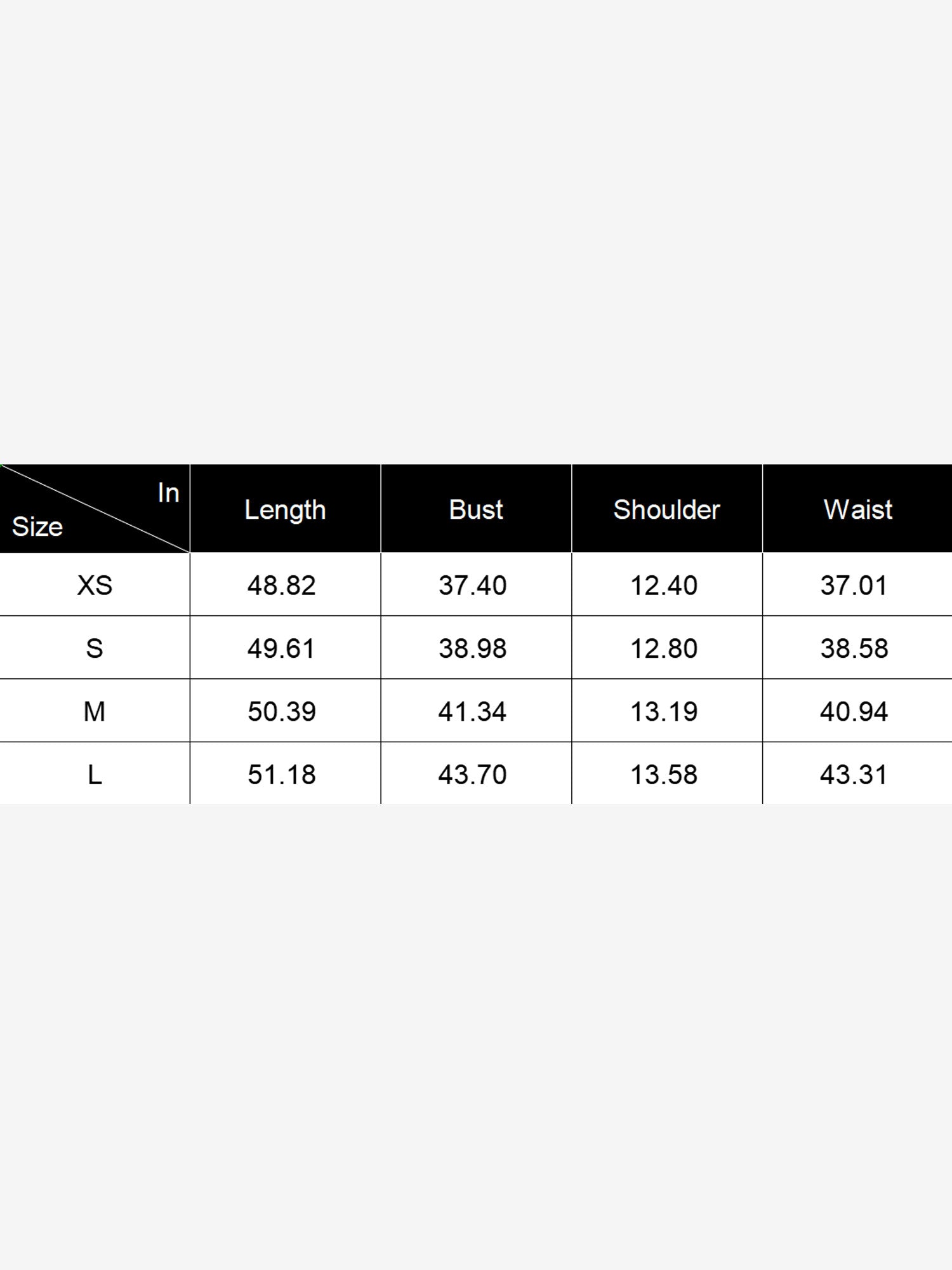Click the Bust column header
This screenshot has height=1270, width=952.
[476, 509]
